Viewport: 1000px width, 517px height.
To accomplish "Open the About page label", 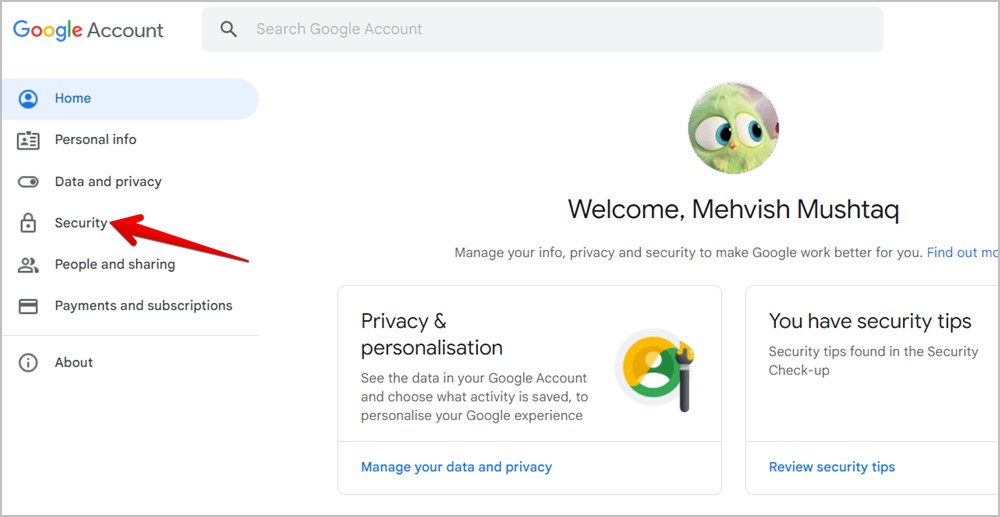I will pos(74,362).
